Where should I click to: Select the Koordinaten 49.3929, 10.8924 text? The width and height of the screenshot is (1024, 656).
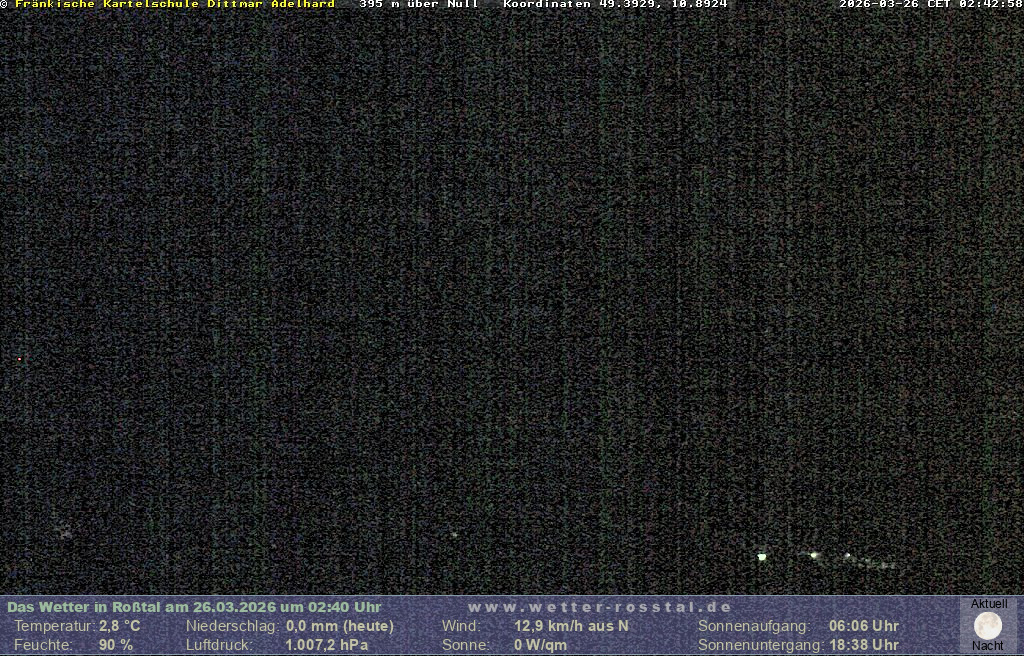615,4
